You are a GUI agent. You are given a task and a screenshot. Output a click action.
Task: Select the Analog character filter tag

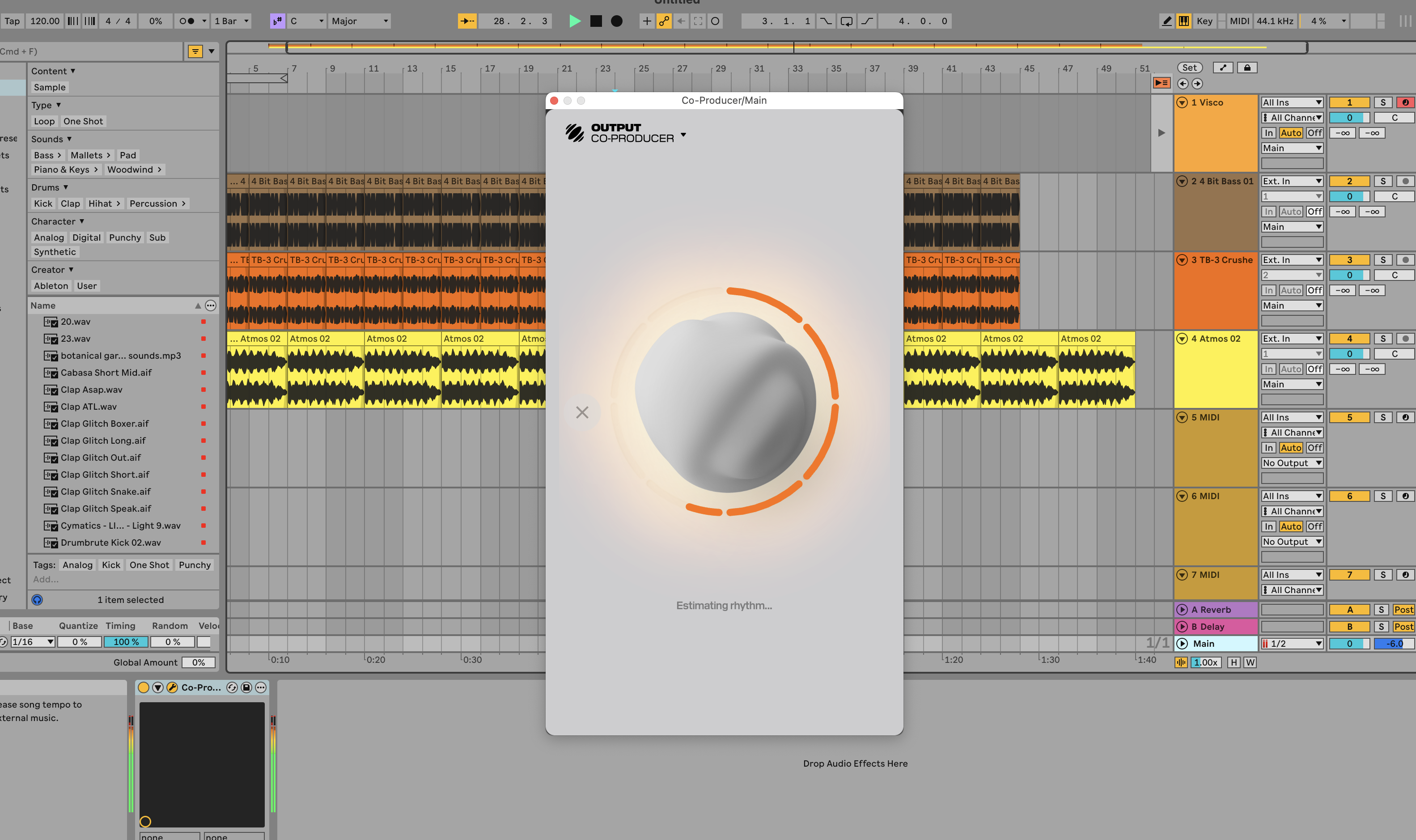point(49,238)
